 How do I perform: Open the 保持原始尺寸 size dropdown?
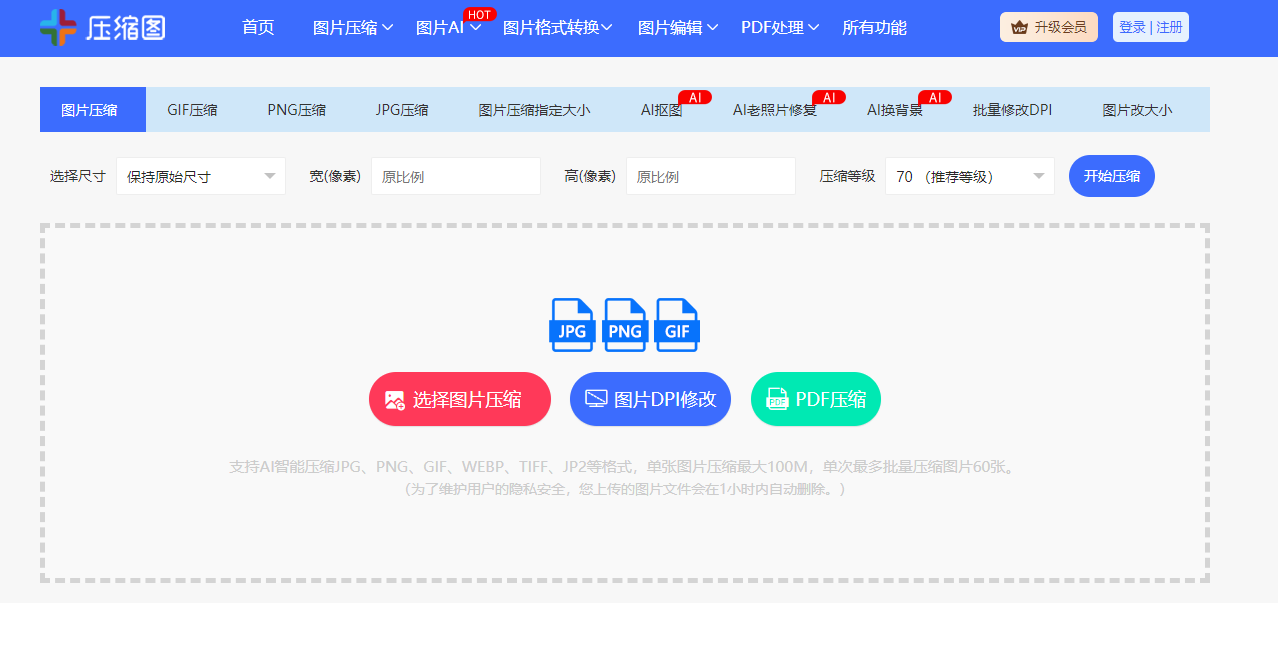click(x=200, y=175)
